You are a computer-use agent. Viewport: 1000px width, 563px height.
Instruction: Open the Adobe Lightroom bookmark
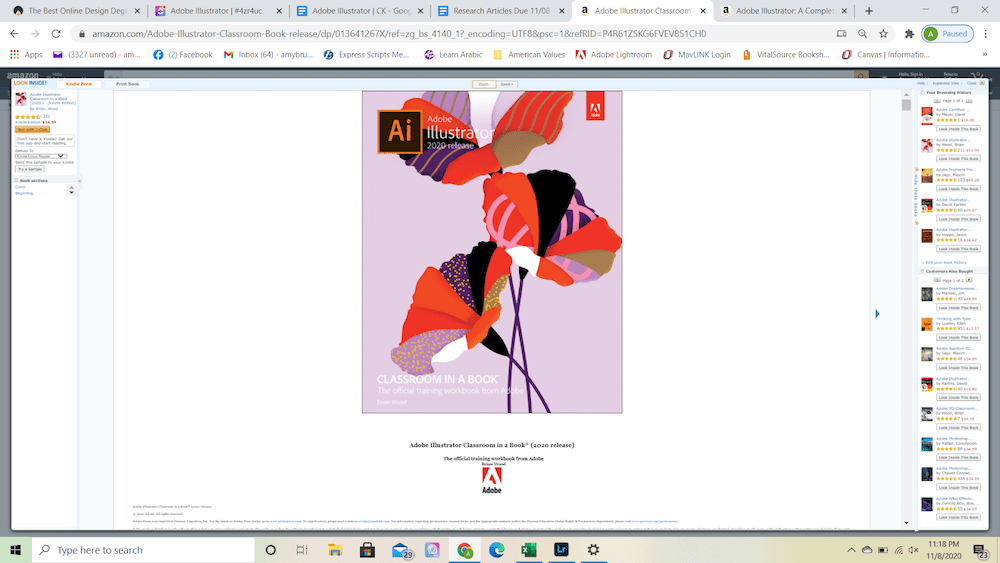point(614,55)
